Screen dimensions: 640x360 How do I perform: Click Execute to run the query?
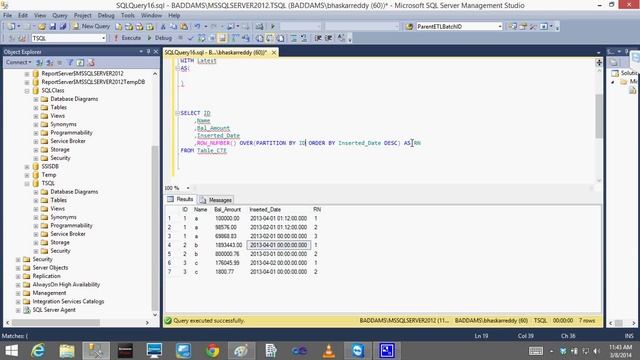click(x=127, y=38)
